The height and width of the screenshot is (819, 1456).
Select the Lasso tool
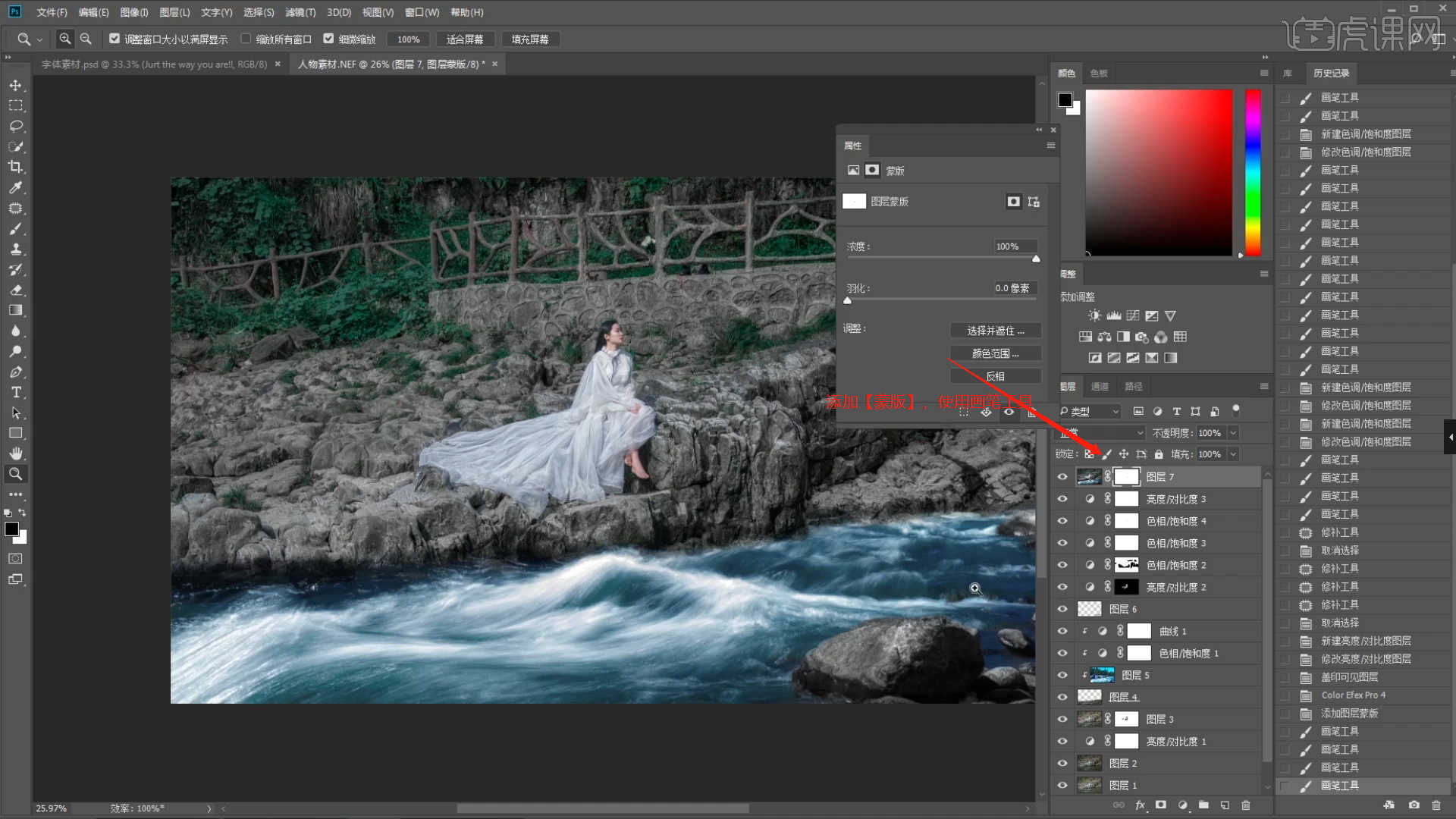pyautogui.click(x=15, y=126)
